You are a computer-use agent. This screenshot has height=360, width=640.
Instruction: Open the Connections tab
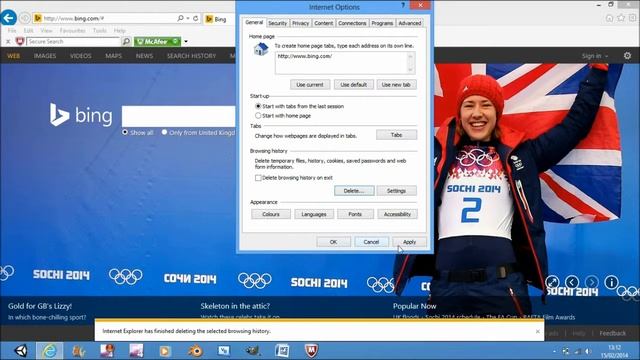point(352,23)
